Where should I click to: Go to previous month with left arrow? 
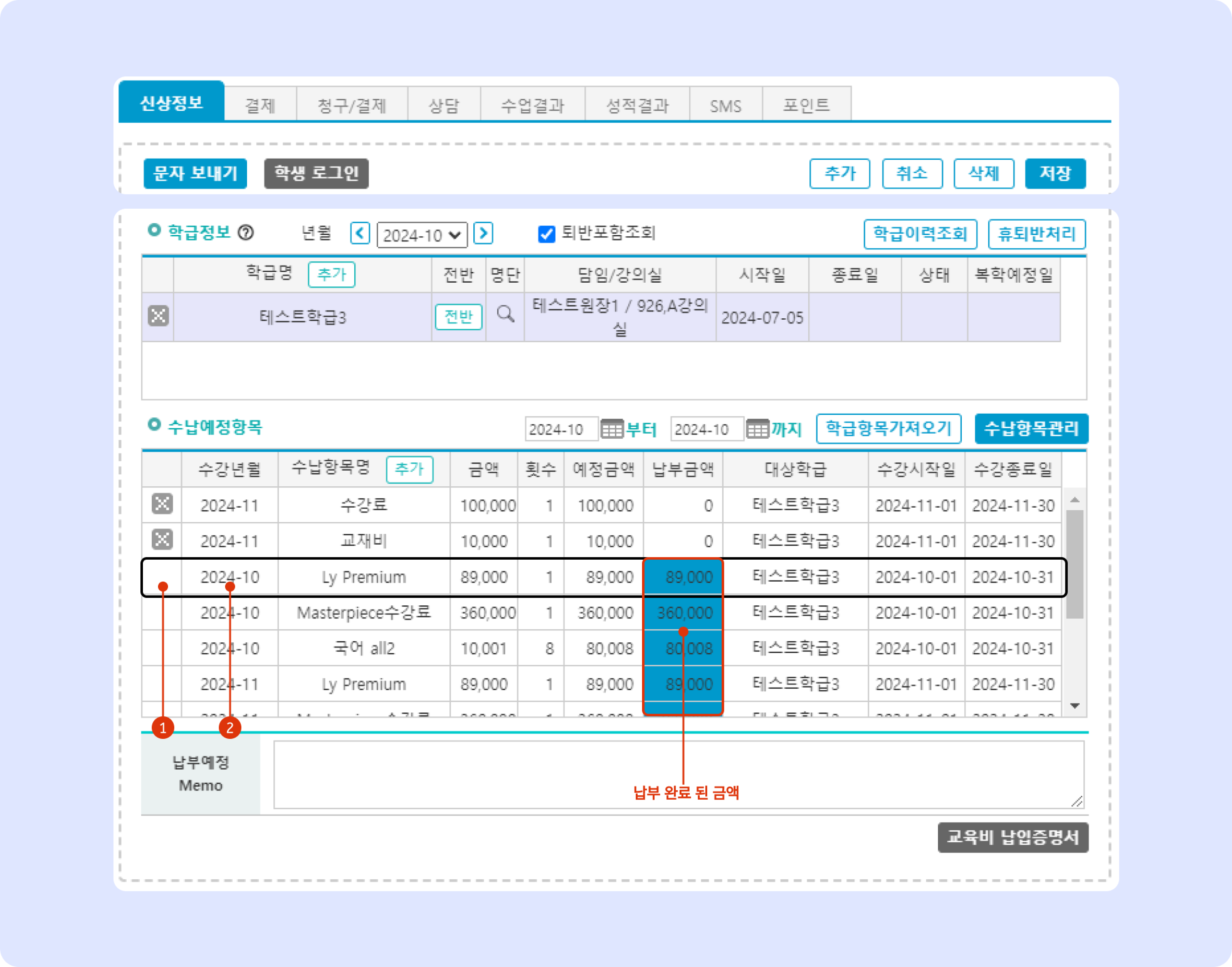pos(360,233)
